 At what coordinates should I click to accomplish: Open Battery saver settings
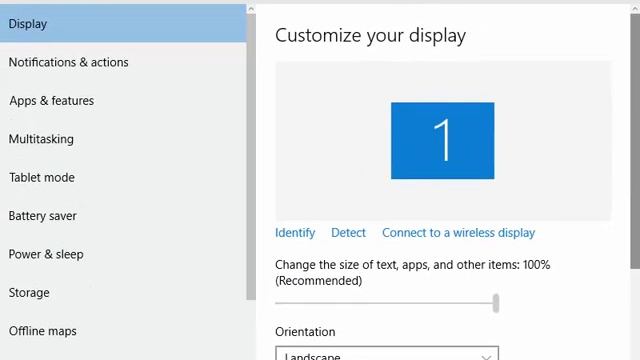(123, 216)
